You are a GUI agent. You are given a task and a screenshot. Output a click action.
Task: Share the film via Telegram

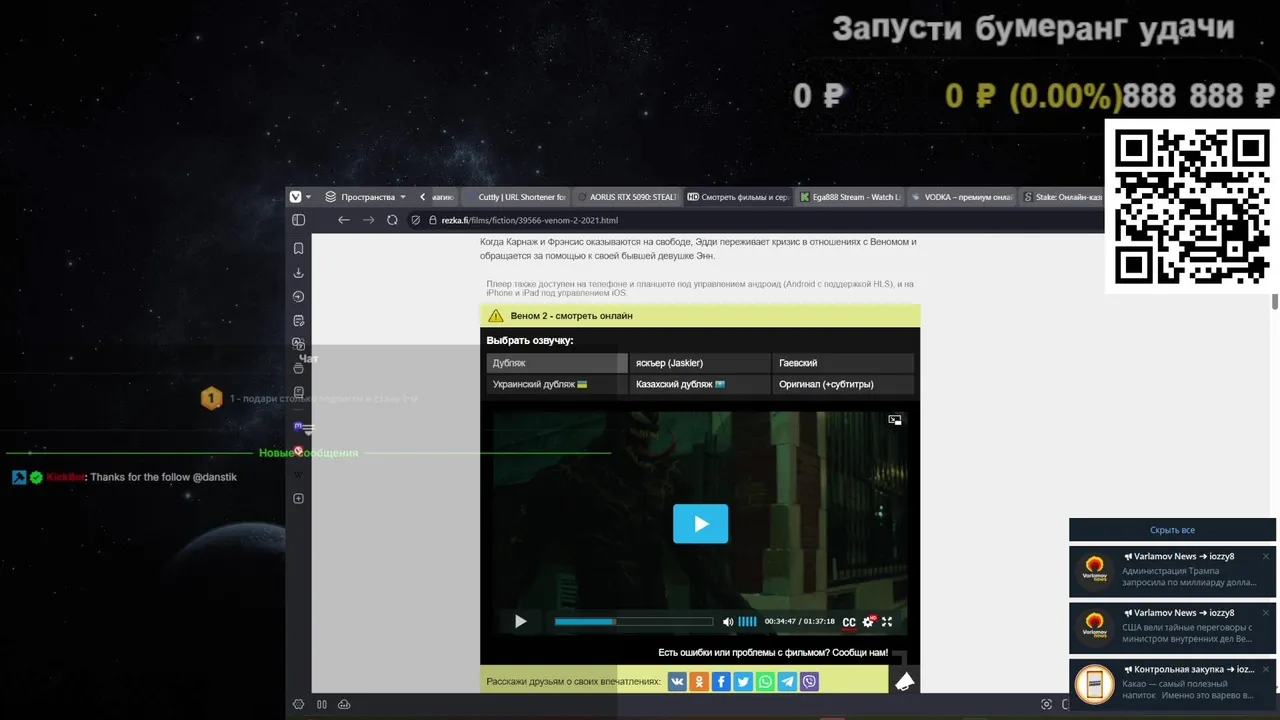point(787,682)
